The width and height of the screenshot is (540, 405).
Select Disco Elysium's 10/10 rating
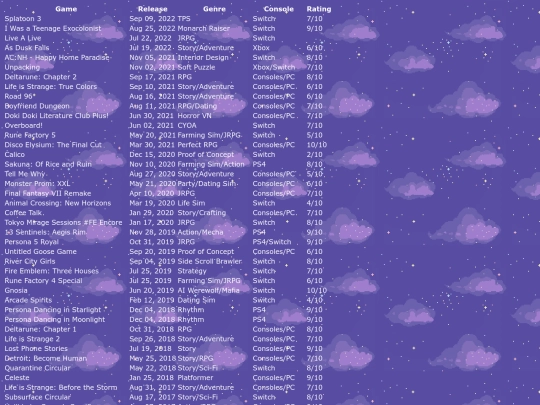(317, 145)
